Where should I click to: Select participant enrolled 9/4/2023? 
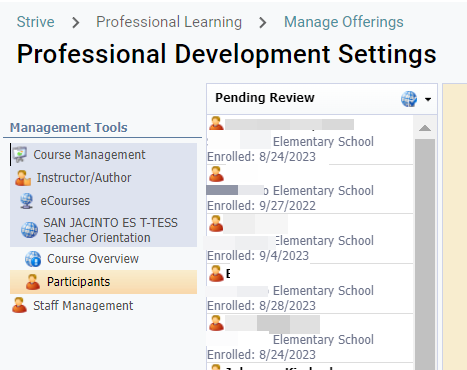click(310, 239)
